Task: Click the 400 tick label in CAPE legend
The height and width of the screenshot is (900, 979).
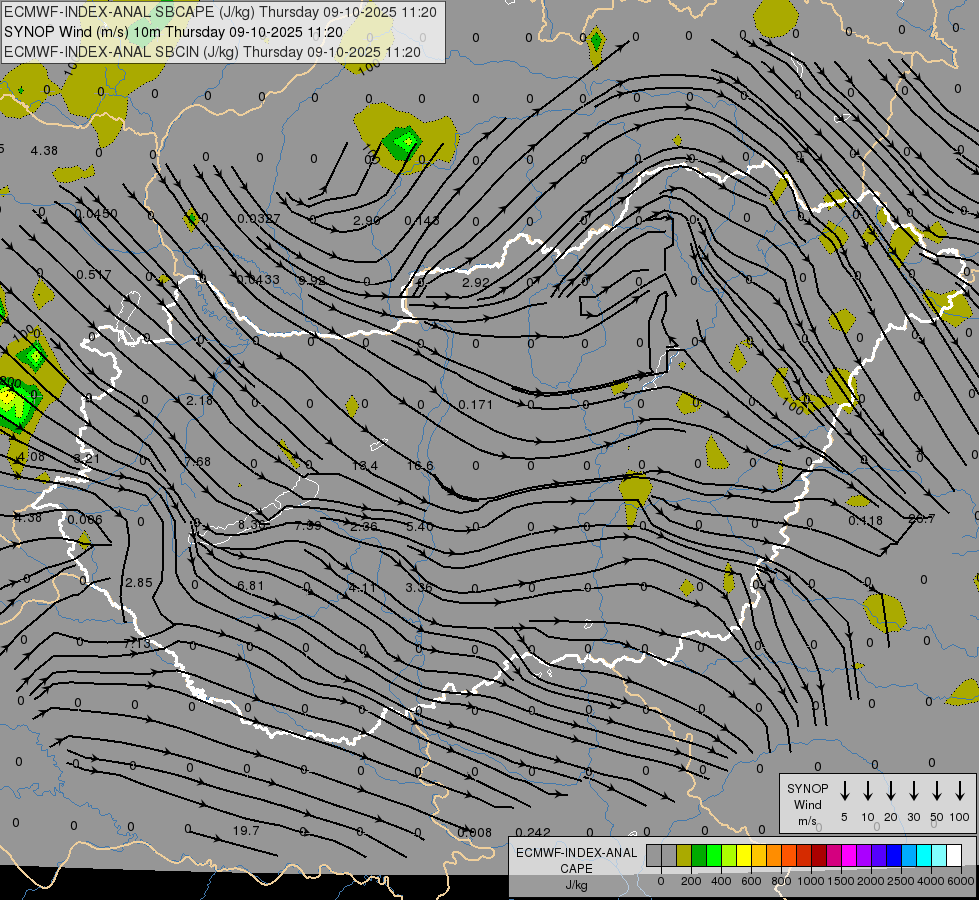Action: tap(721, 881)
